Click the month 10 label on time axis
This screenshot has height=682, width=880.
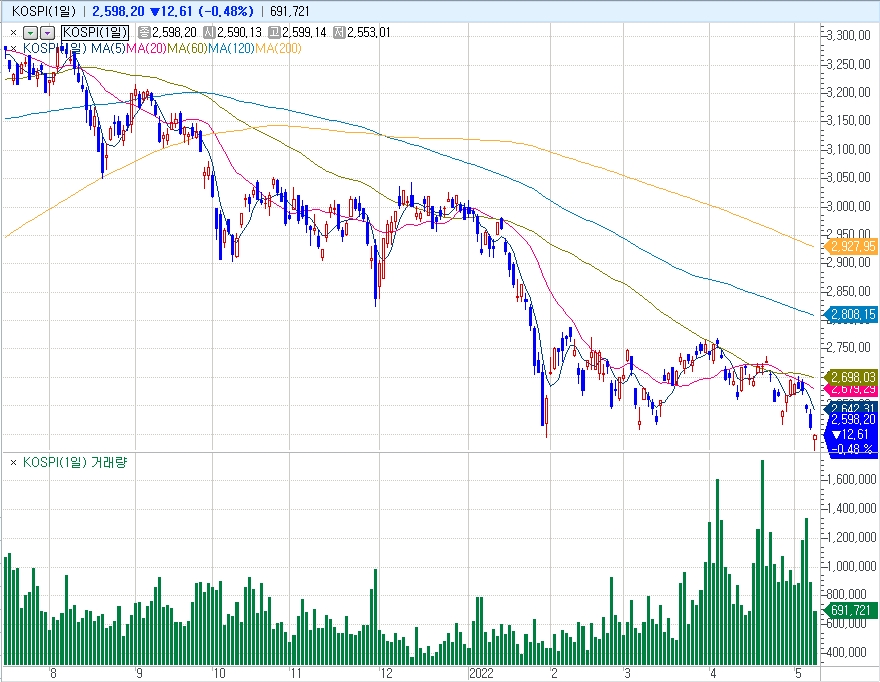click(218, 674)
